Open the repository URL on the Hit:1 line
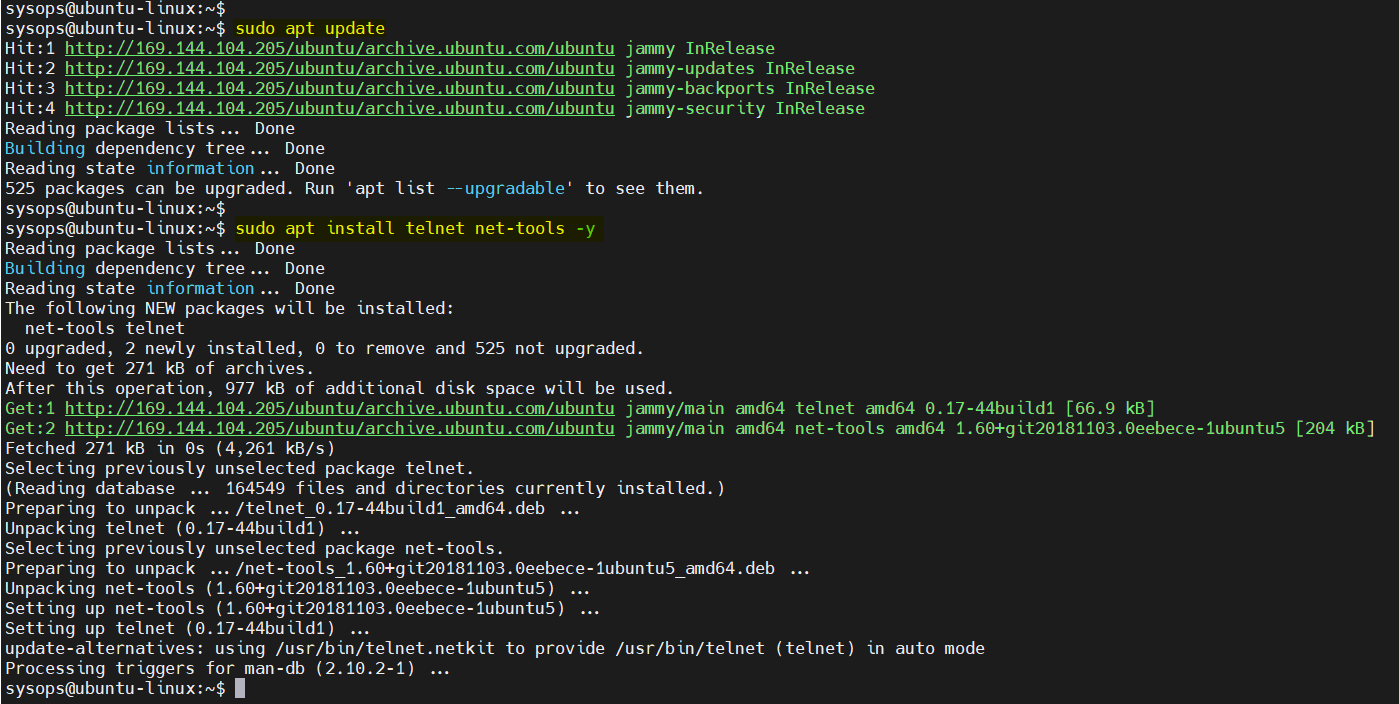The height and width of the screenshot is (704, 1399). [x=340, y=48]
